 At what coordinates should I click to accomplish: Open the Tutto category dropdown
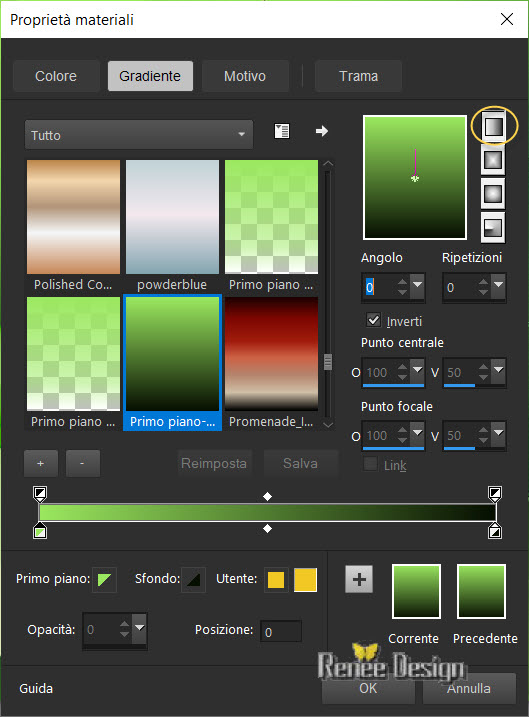[139, 135]
